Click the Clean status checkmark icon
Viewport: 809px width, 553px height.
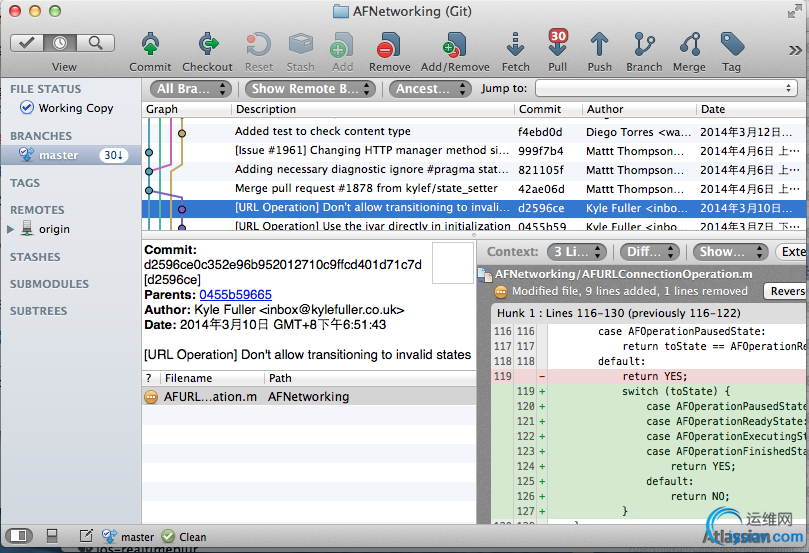tap(168, 536)
